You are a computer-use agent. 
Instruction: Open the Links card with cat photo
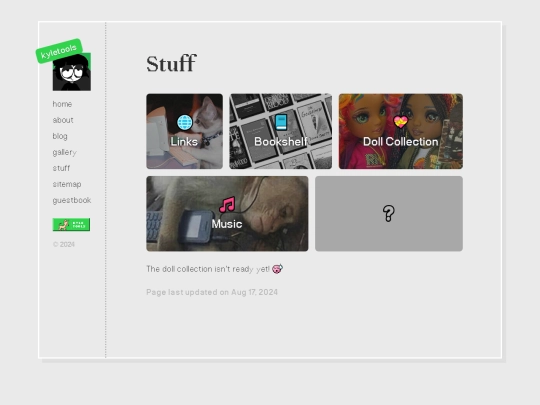[185, 131]
